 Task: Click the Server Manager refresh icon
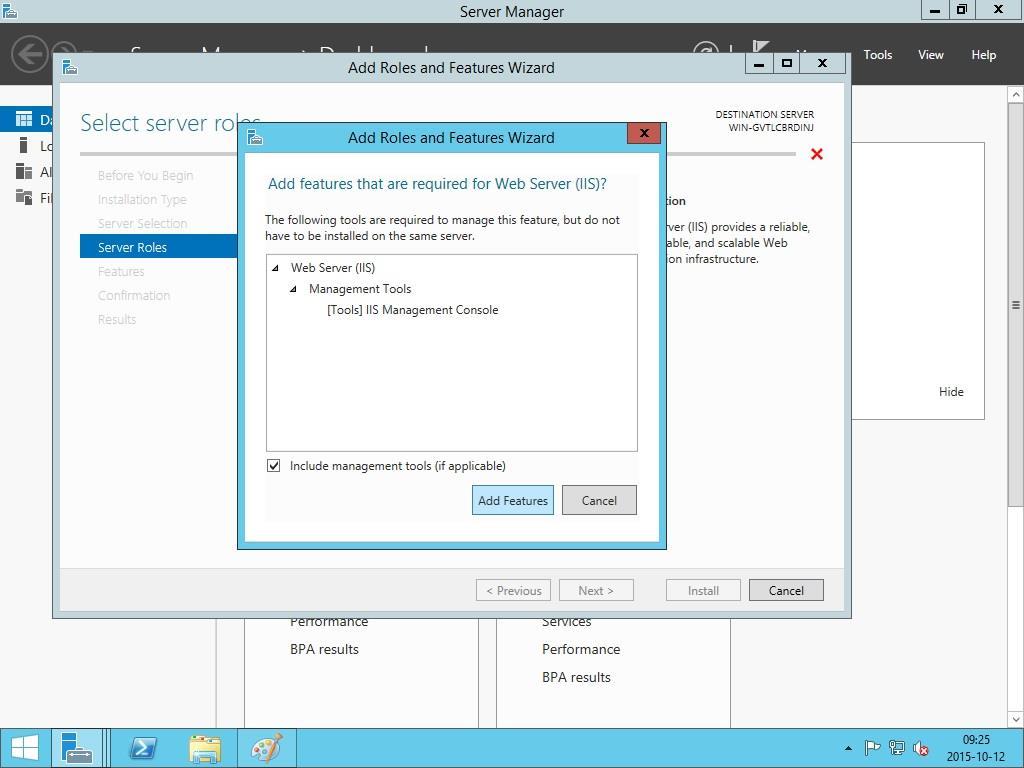(706, 49)
